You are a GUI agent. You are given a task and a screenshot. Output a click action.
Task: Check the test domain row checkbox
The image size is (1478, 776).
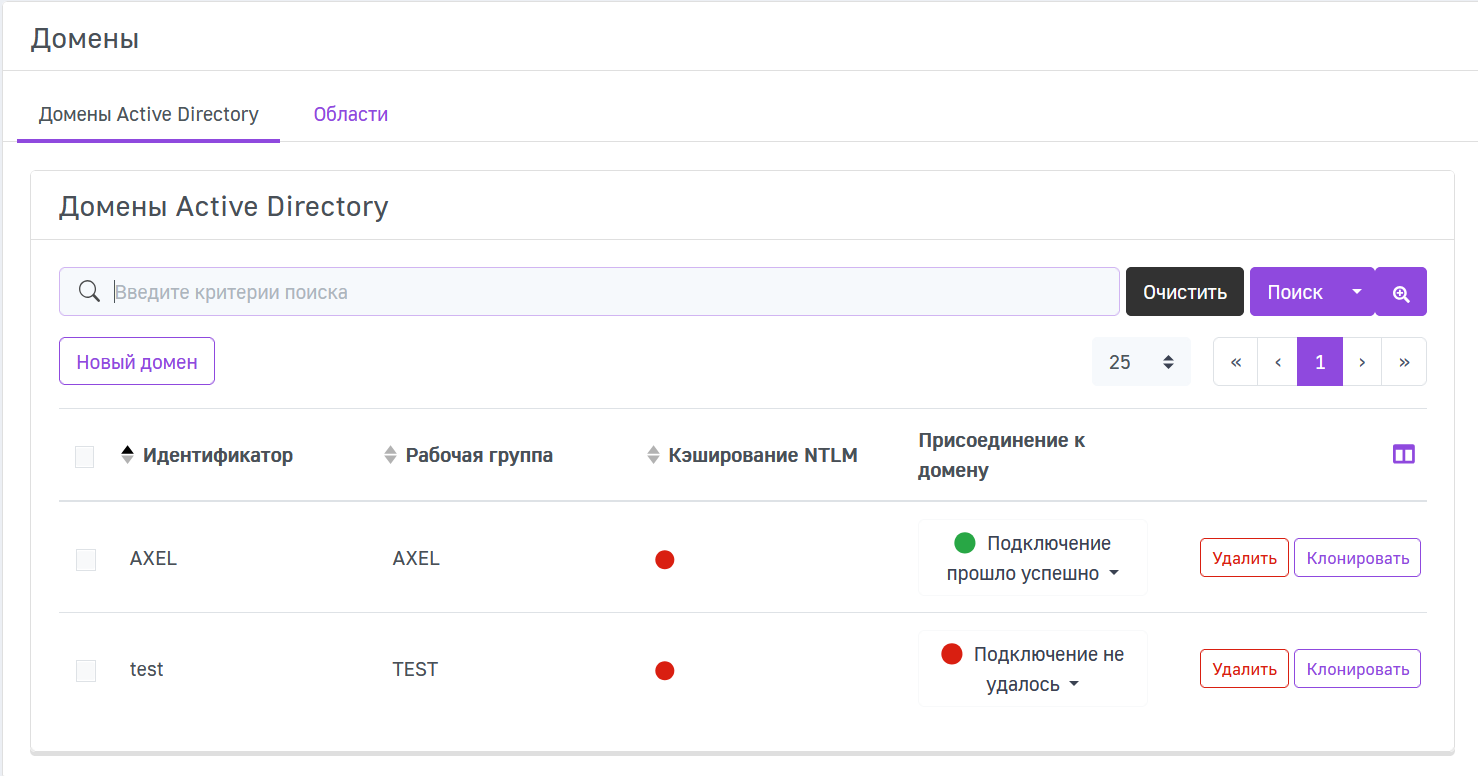[86, 671]
